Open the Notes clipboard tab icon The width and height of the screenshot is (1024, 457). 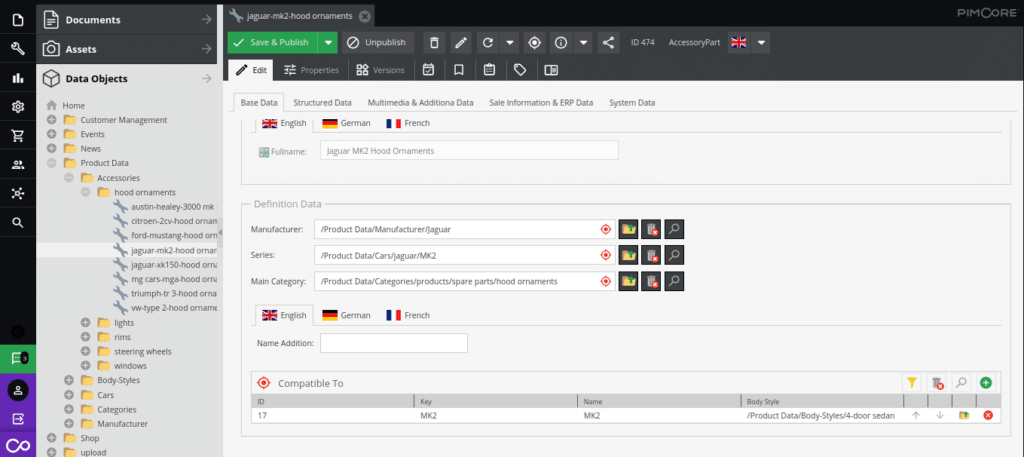[489, 70]
